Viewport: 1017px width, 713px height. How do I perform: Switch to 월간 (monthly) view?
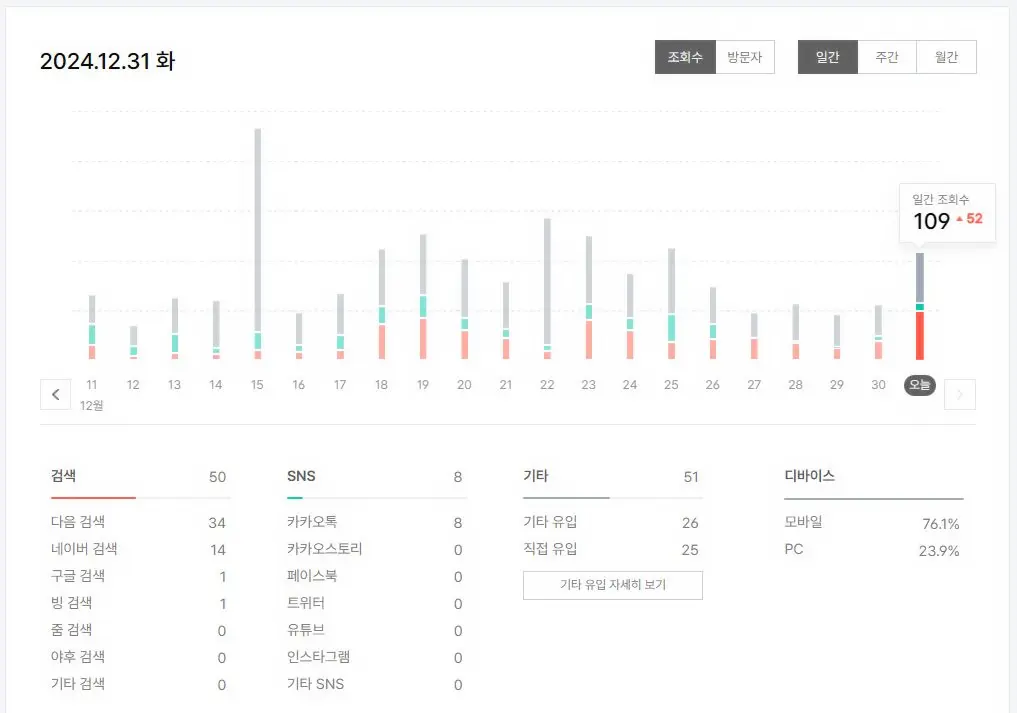click(946, 57)
